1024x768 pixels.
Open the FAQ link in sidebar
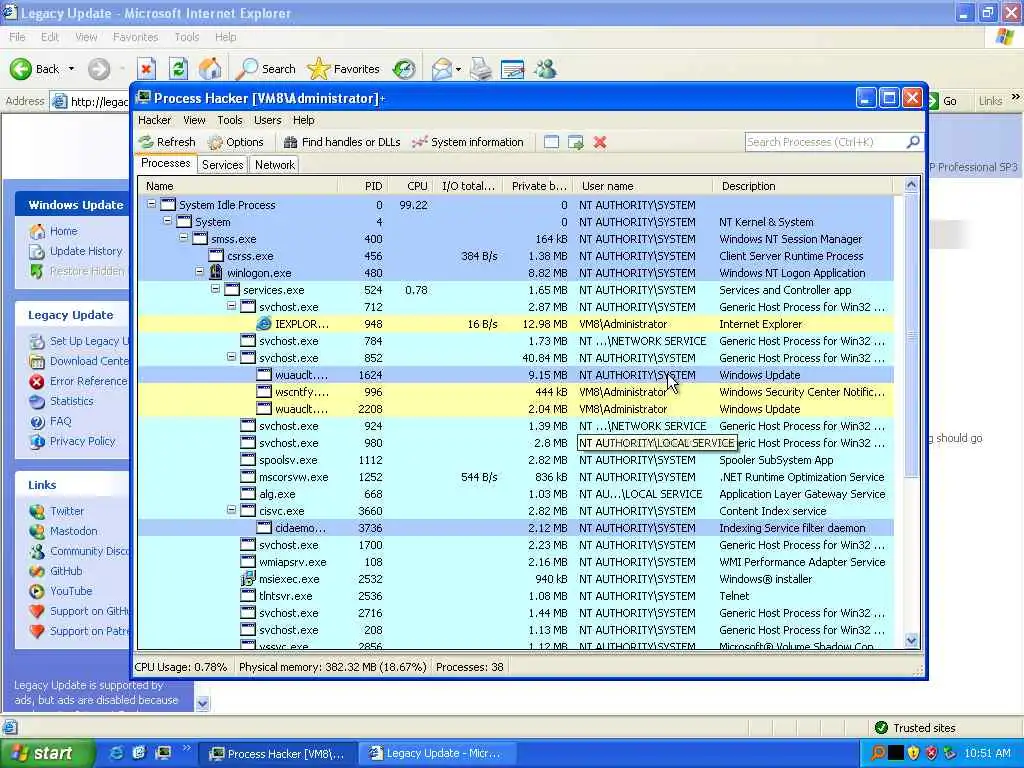(60, 421)
